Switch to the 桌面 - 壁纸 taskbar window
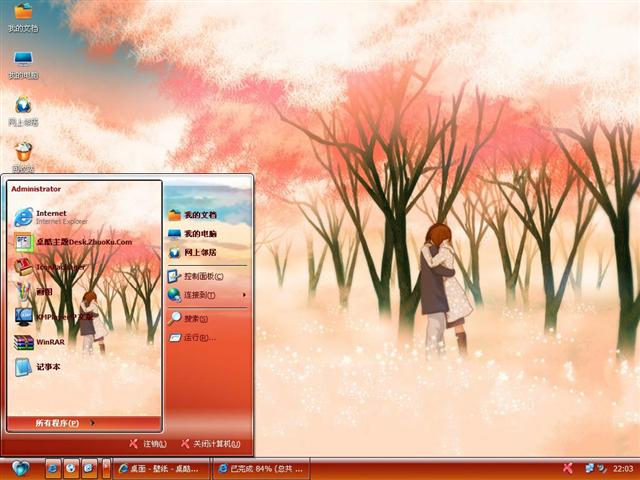 click(161, 469)
